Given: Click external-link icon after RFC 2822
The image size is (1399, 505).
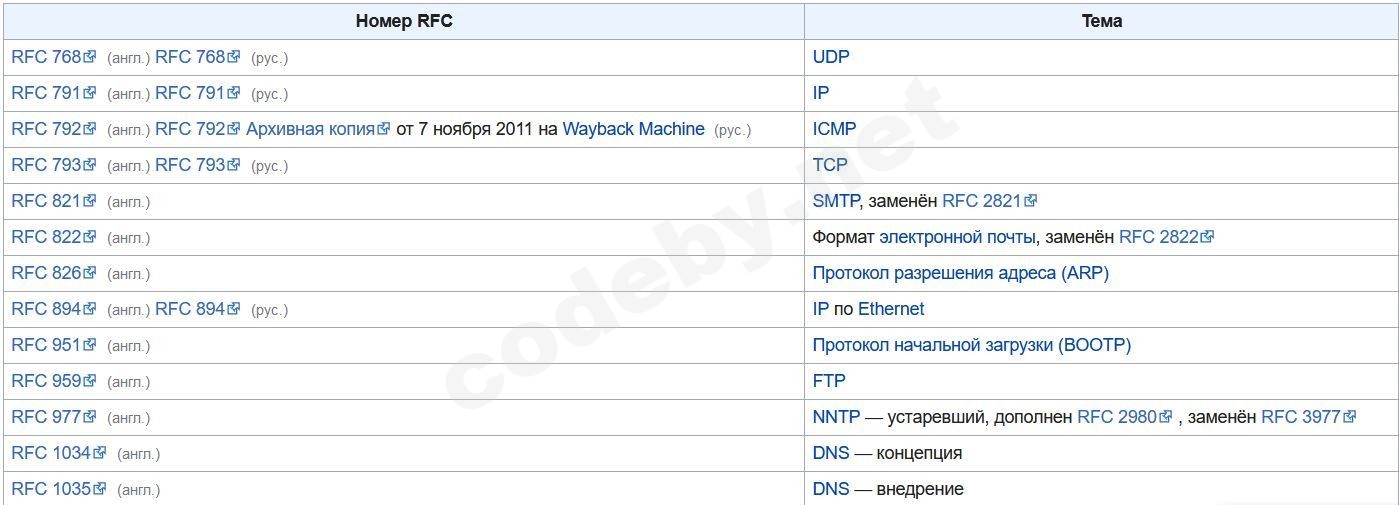Looking at the screenshot, I should 1208,237.
